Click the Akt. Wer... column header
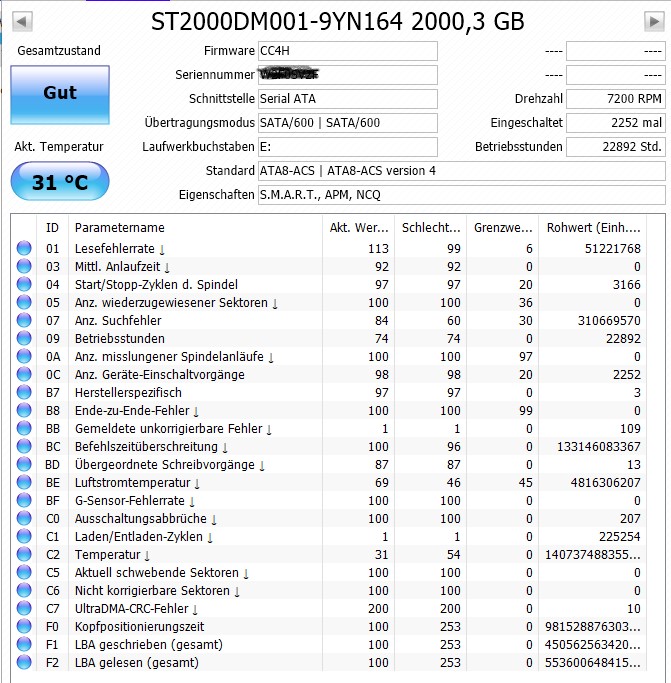 click(359, 227)
